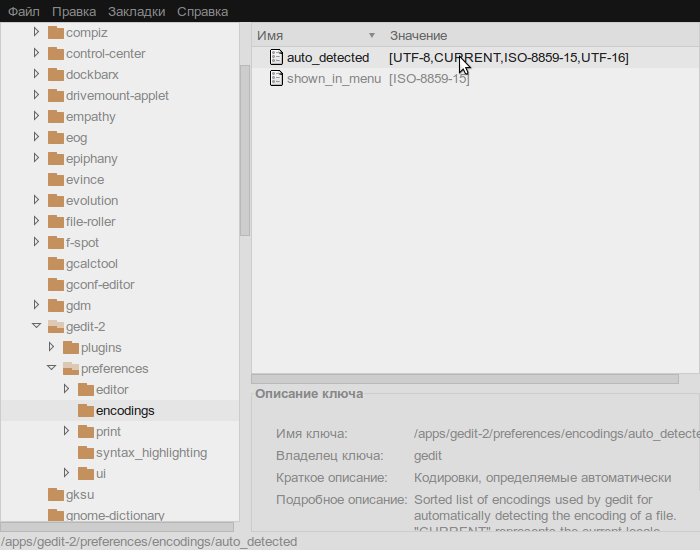Click the evolution folder icon

coord(56,200)
